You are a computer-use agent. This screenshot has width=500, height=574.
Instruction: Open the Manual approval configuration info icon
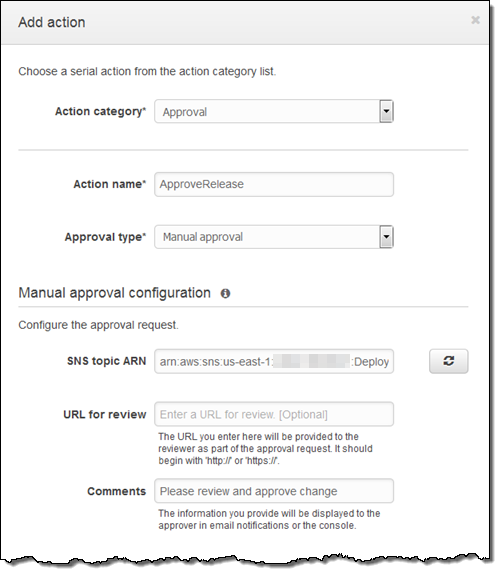pyautogui.click(x=225, y=293)
